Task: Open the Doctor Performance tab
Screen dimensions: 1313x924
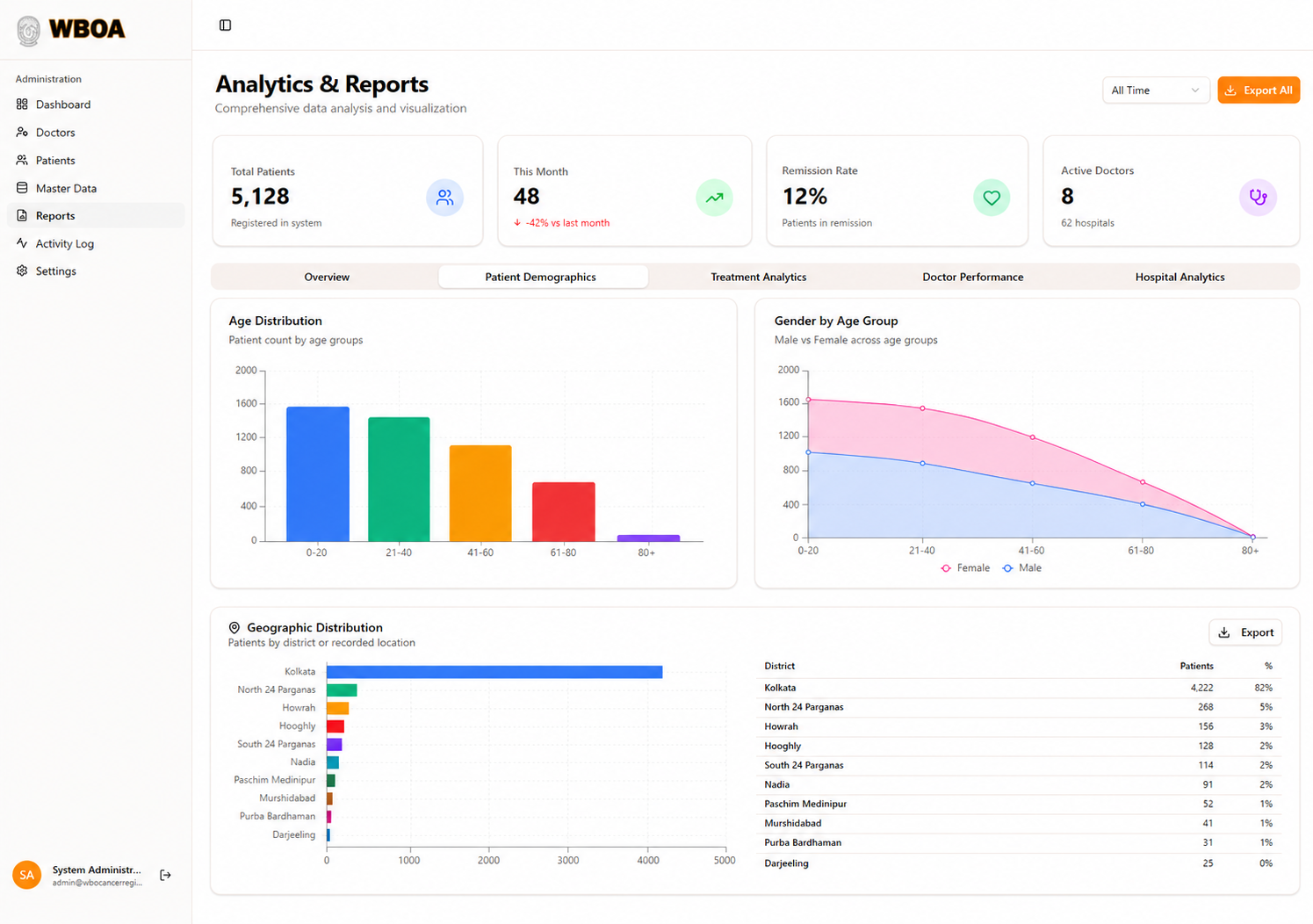Action: (973, 277)
